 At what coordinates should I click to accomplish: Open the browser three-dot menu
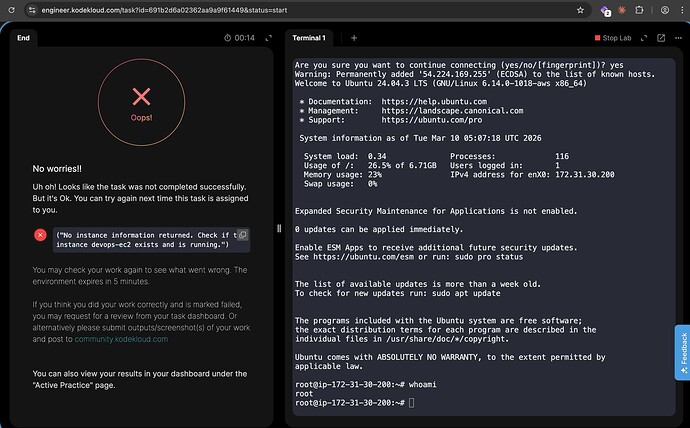point(681,10)
